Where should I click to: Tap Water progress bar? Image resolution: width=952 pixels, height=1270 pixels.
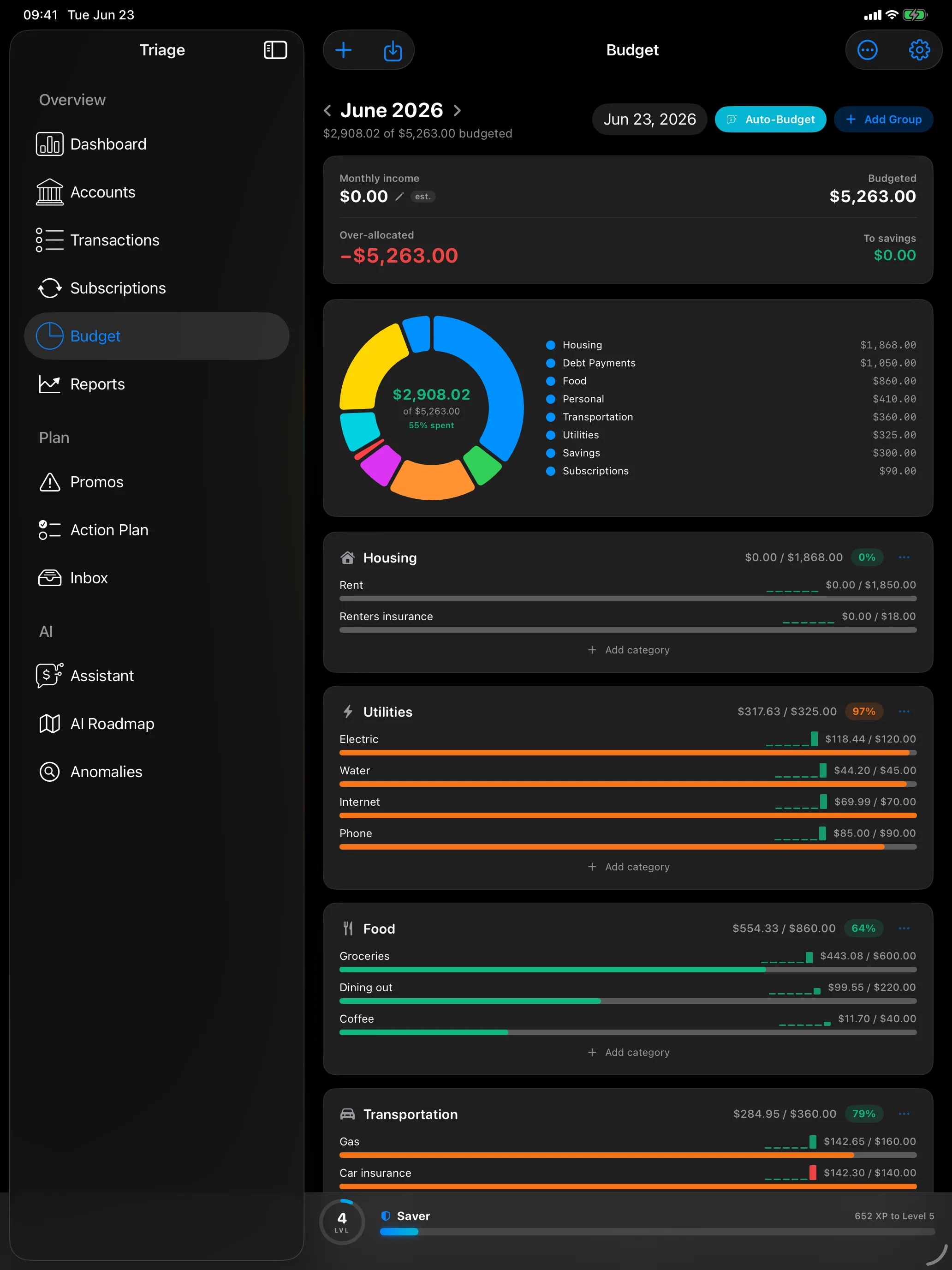point(628,784)
